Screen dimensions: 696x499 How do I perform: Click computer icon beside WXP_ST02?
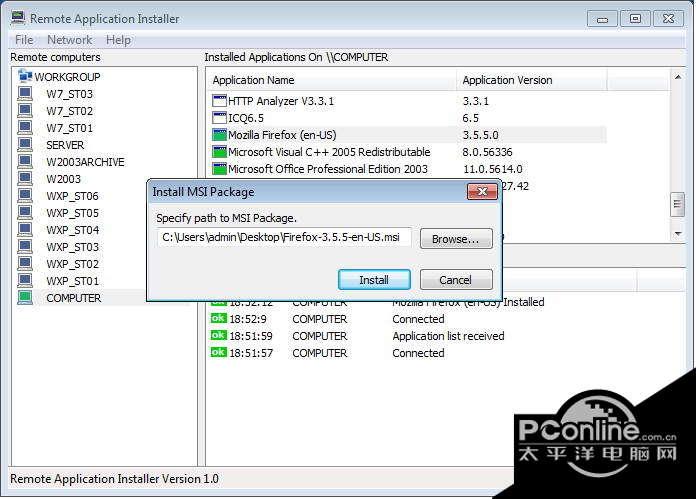25,263
